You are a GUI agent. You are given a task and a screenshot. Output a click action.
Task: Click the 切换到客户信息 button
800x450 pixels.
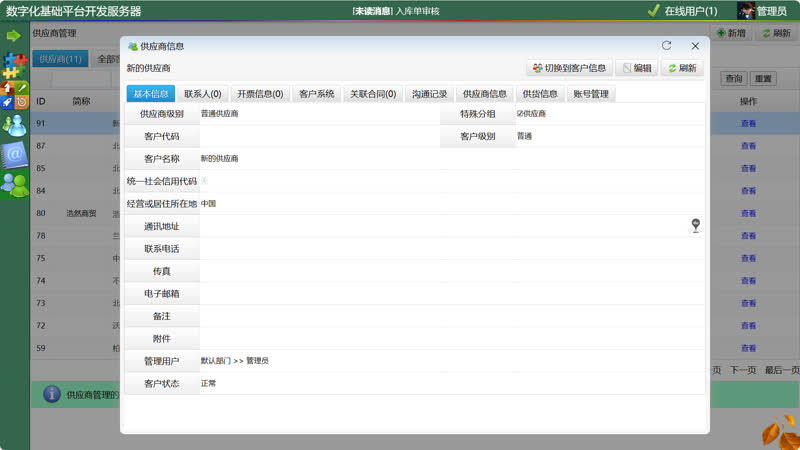(569, 68)
